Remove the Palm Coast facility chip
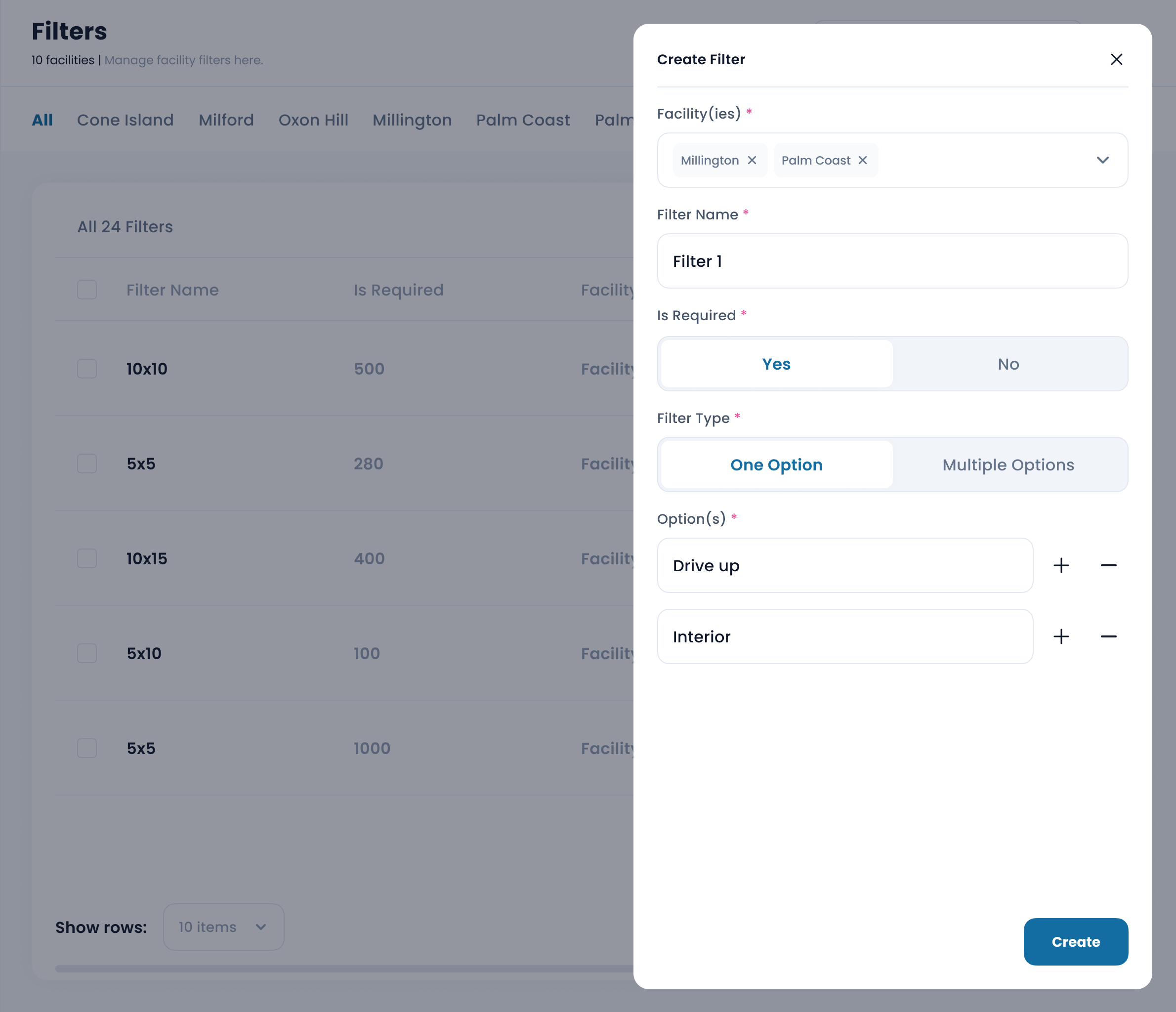 862,161
